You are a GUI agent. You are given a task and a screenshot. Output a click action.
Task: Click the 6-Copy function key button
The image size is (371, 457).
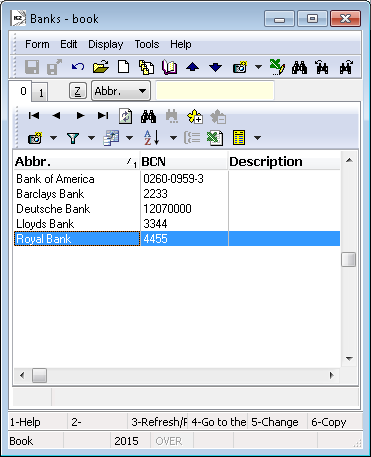pos(335,422)
